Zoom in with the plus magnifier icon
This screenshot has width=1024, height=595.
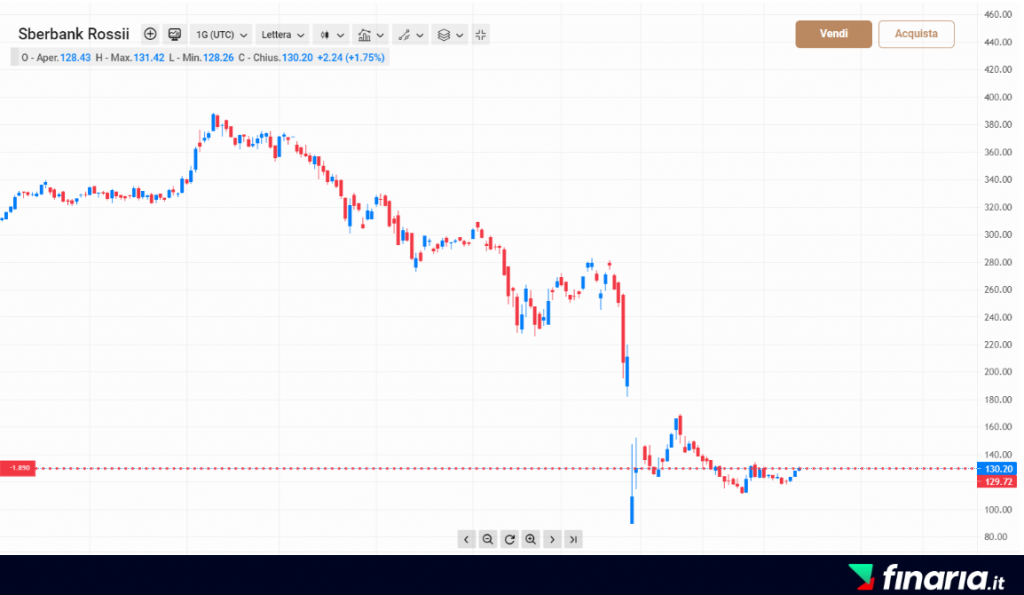(531, 539)
